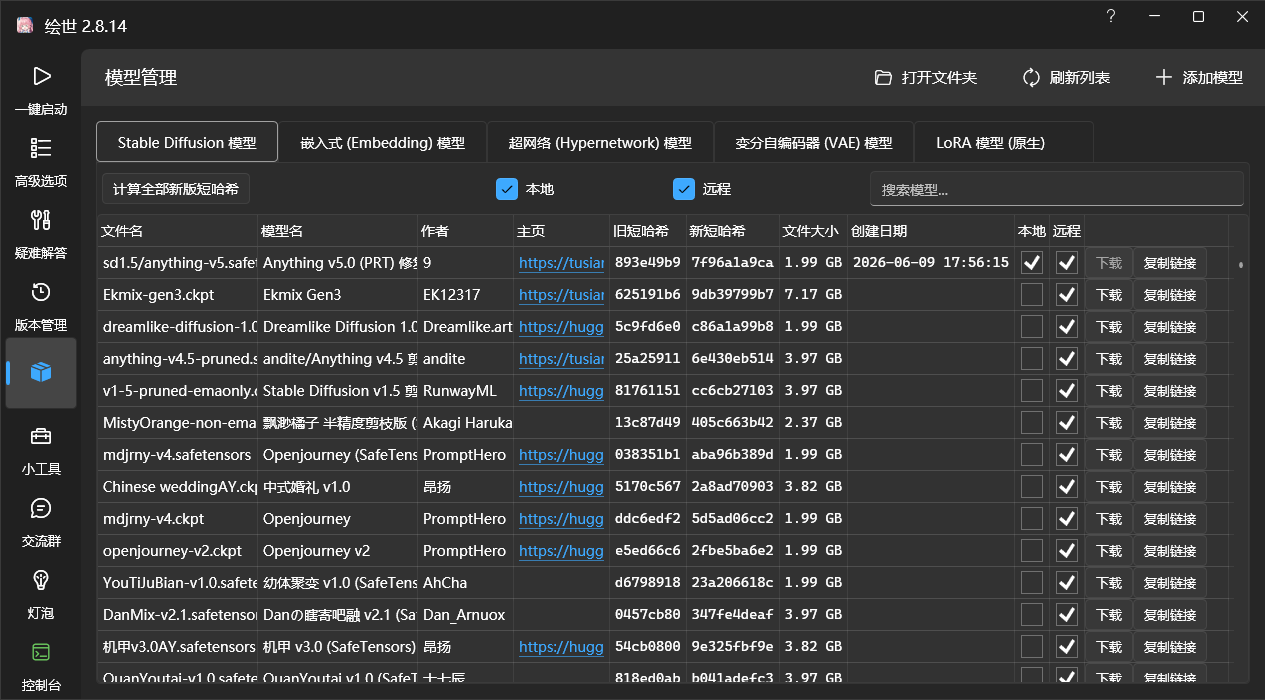Select hash cell 893e49b9
Viewport: 1265px width, 700px height.
coord(647,263)
